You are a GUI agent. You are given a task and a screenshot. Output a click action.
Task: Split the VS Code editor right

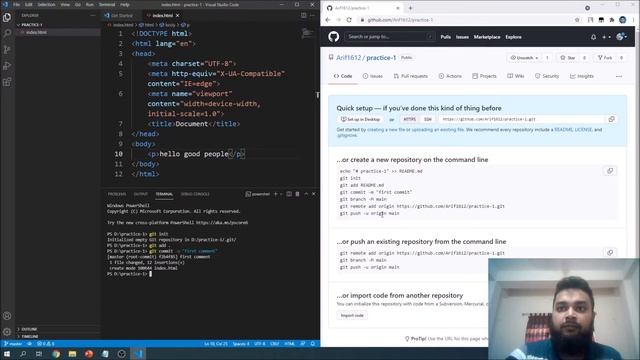point(304,16)
